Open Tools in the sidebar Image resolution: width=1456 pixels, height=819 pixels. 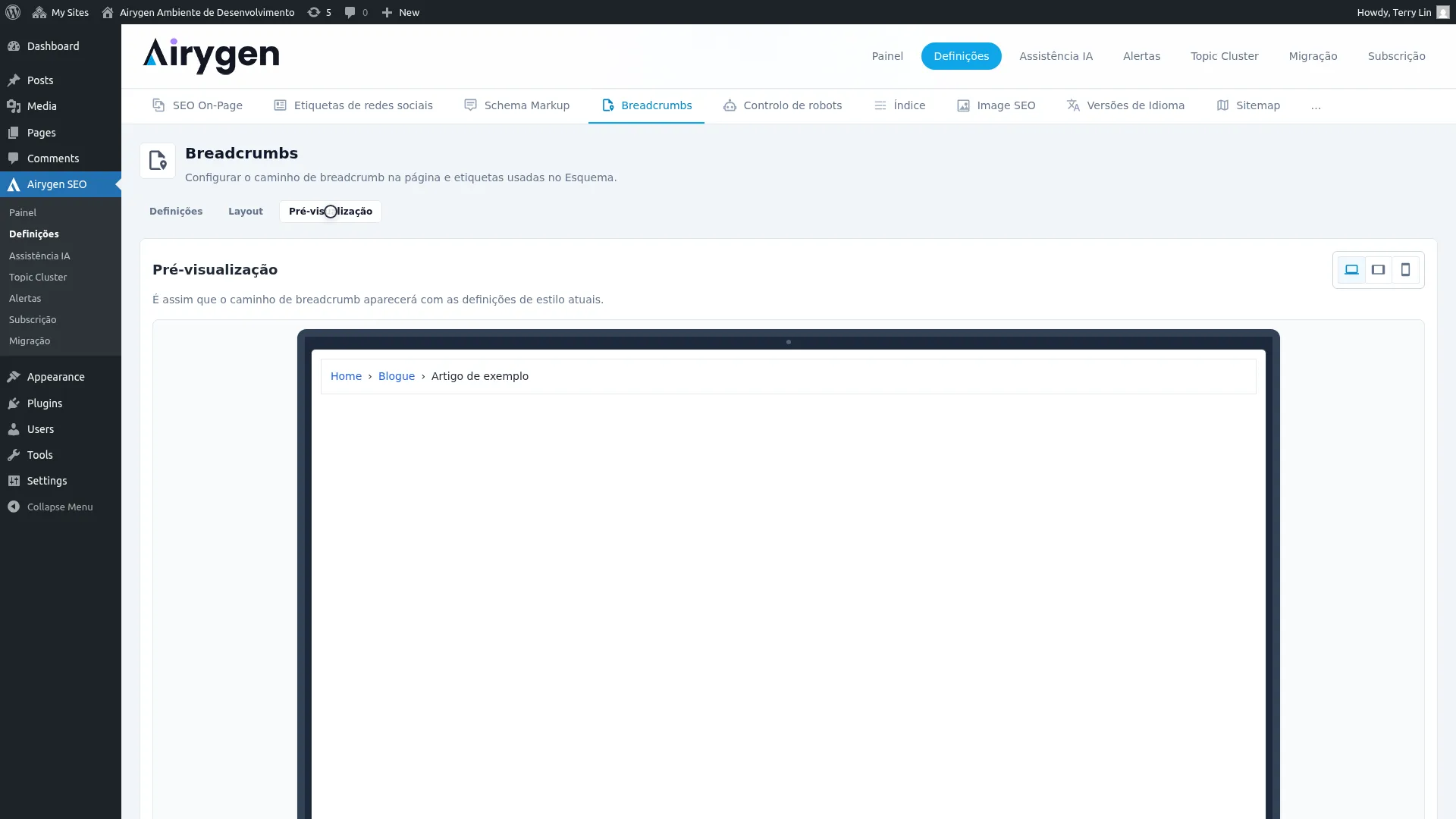[x=61, y=455]
